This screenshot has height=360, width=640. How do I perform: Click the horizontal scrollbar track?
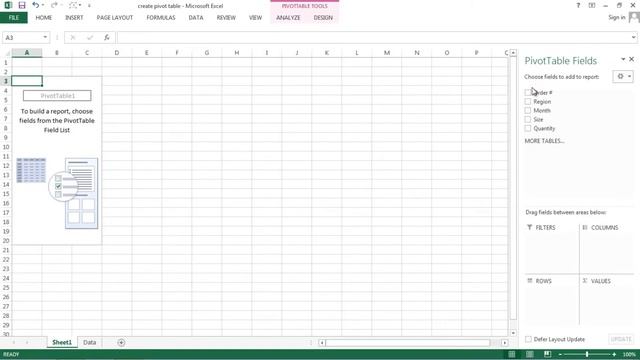coord(408,343)
